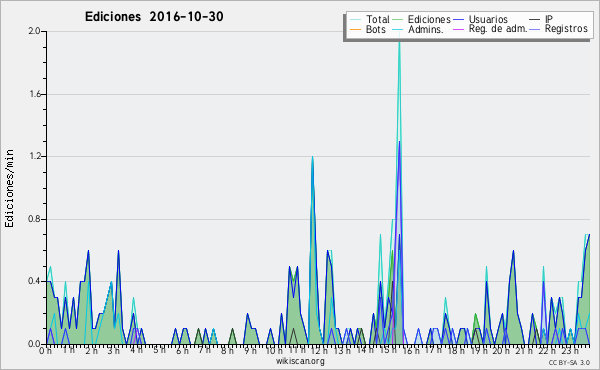Click the y-axis label 'Ediciones/min'
Screen dimensions: 600x370
click(9, 188)
